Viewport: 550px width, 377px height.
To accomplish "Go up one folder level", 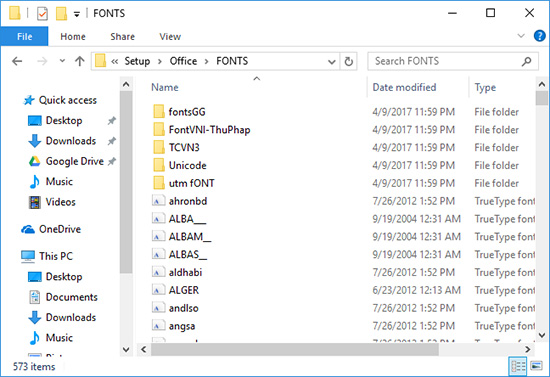I will 80,61.
